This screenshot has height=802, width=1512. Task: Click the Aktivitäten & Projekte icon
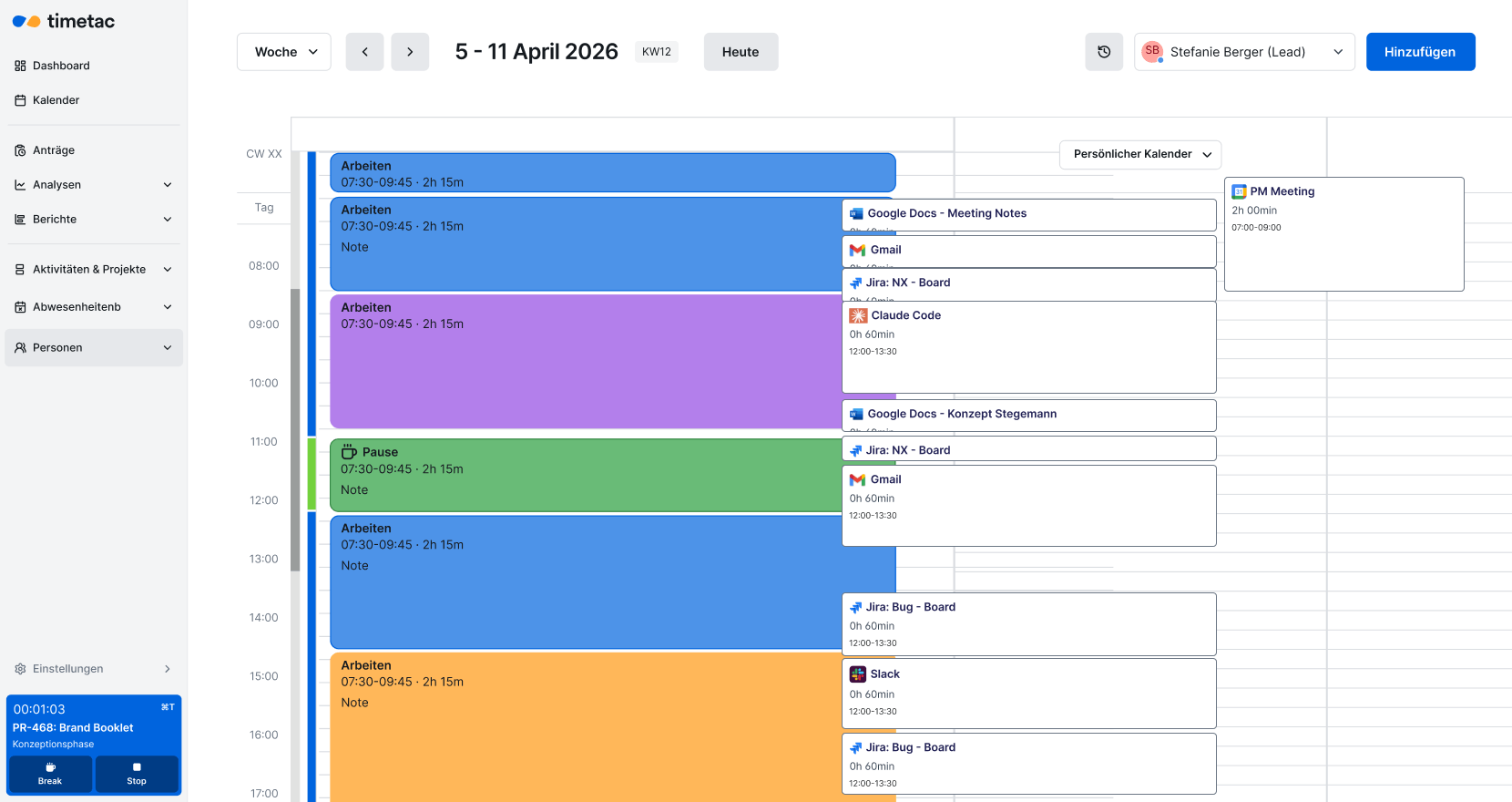[20, 270]
